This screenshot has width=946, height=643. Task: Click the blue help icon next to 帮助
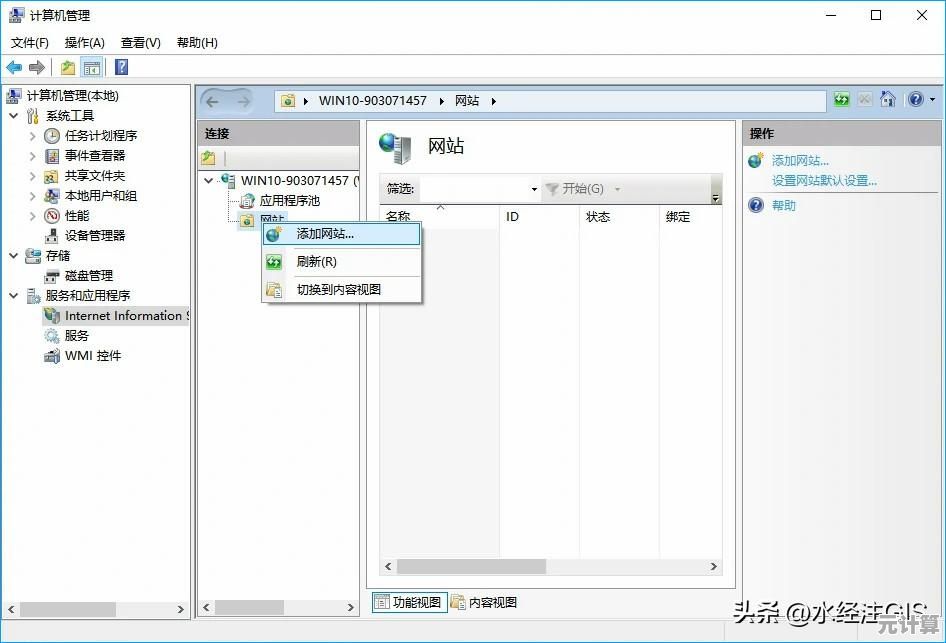[758, 205]
